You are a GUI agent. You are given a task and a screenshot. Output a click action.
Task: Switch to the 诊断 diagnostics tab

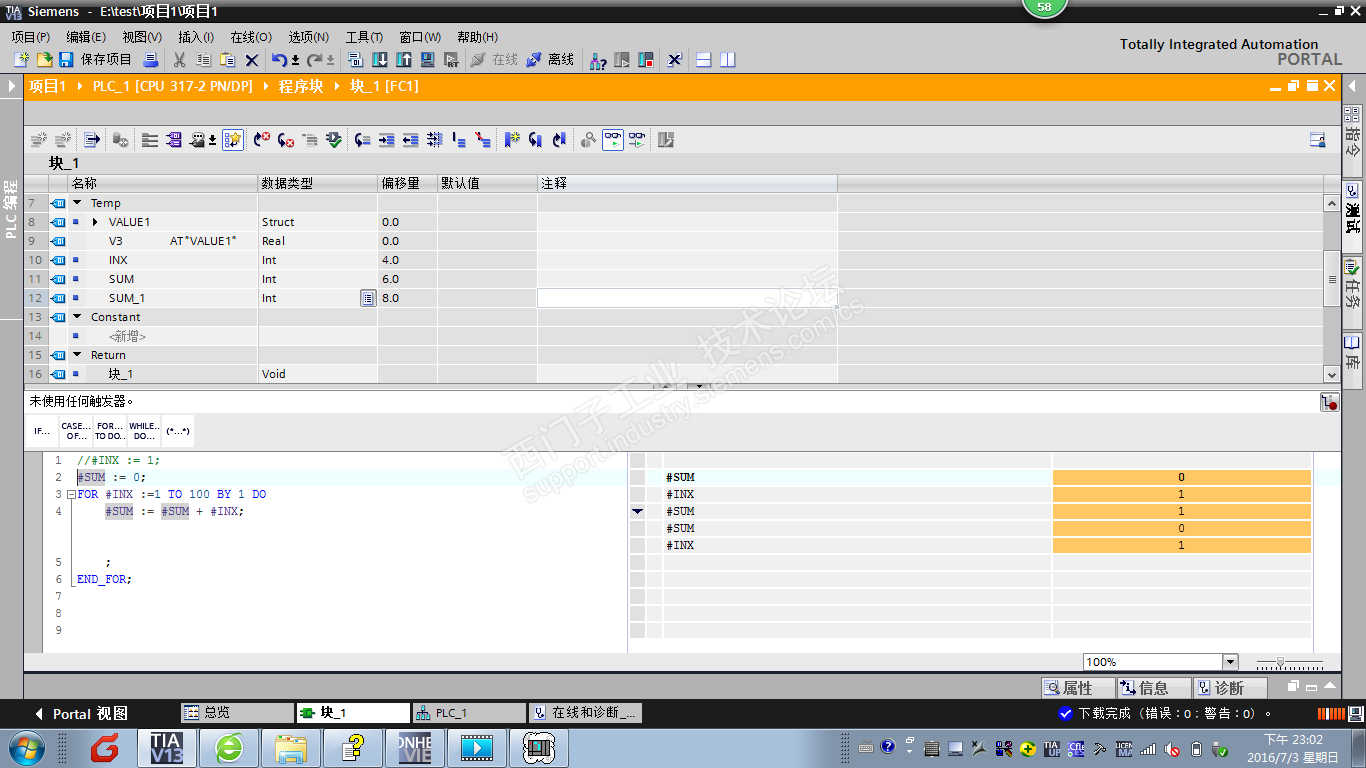(x=1229, y=688)
